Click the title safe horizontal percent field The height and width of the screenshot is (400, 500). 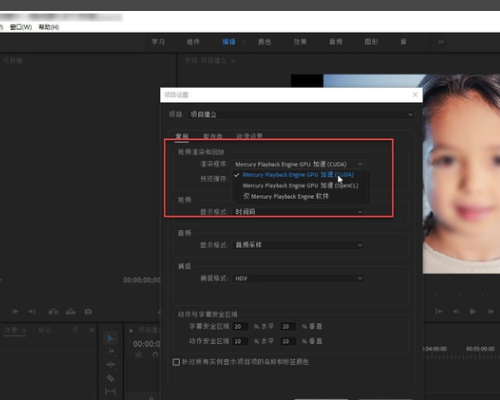240,326
